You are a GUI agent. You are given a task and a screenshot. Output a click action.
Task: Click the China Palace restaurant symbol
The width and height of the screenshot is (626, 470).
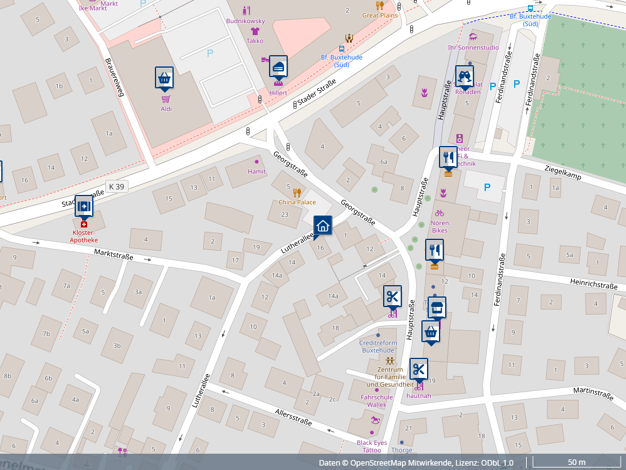pos(297,192)
